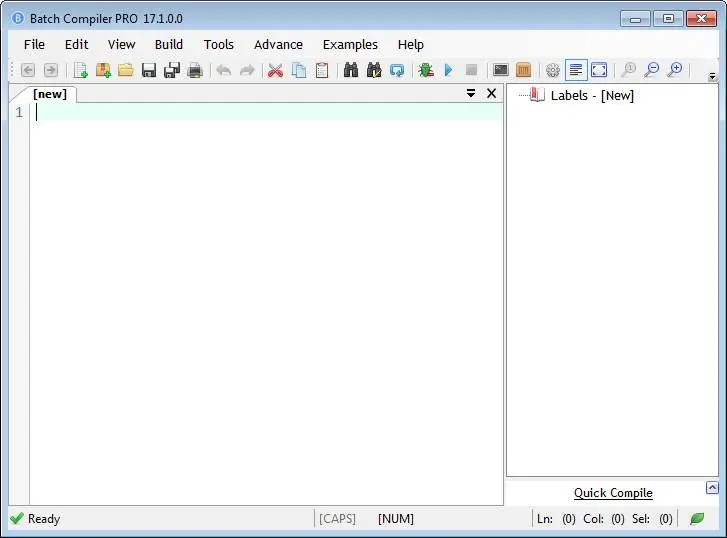Open the Advance menu
This screenshot has height=538, width=727.
[278, 45]
